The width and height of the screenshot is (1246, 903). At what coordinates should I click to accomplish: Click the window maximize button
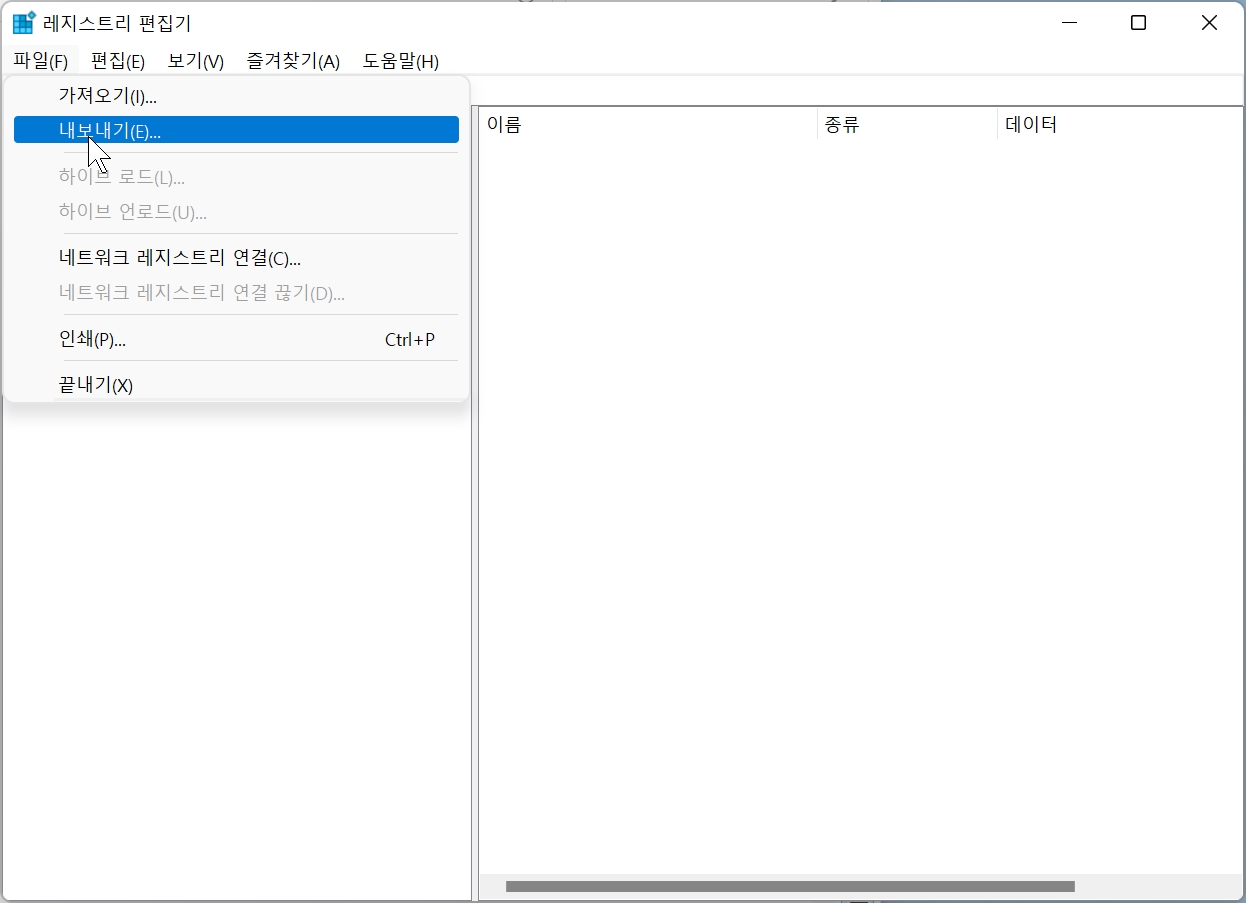point(1138,22)
